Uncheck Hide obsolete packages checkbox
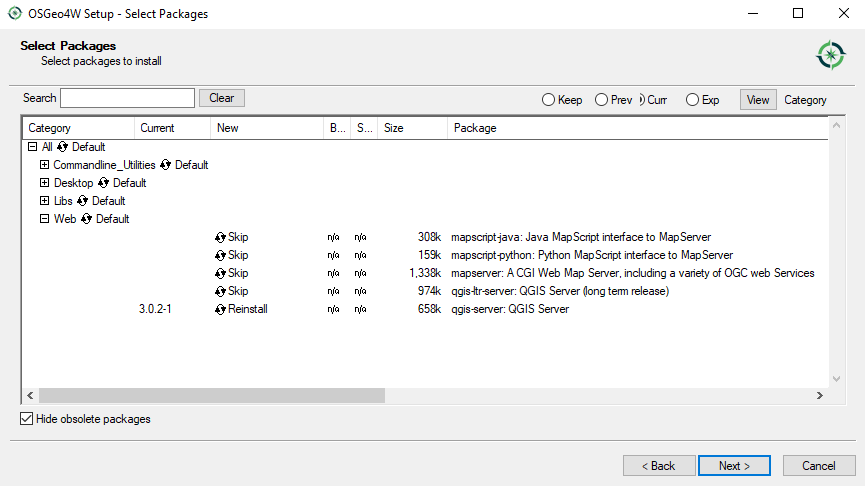Image resolution: width=865 pixels, height=486 pixels. click(x=27, y=419)
